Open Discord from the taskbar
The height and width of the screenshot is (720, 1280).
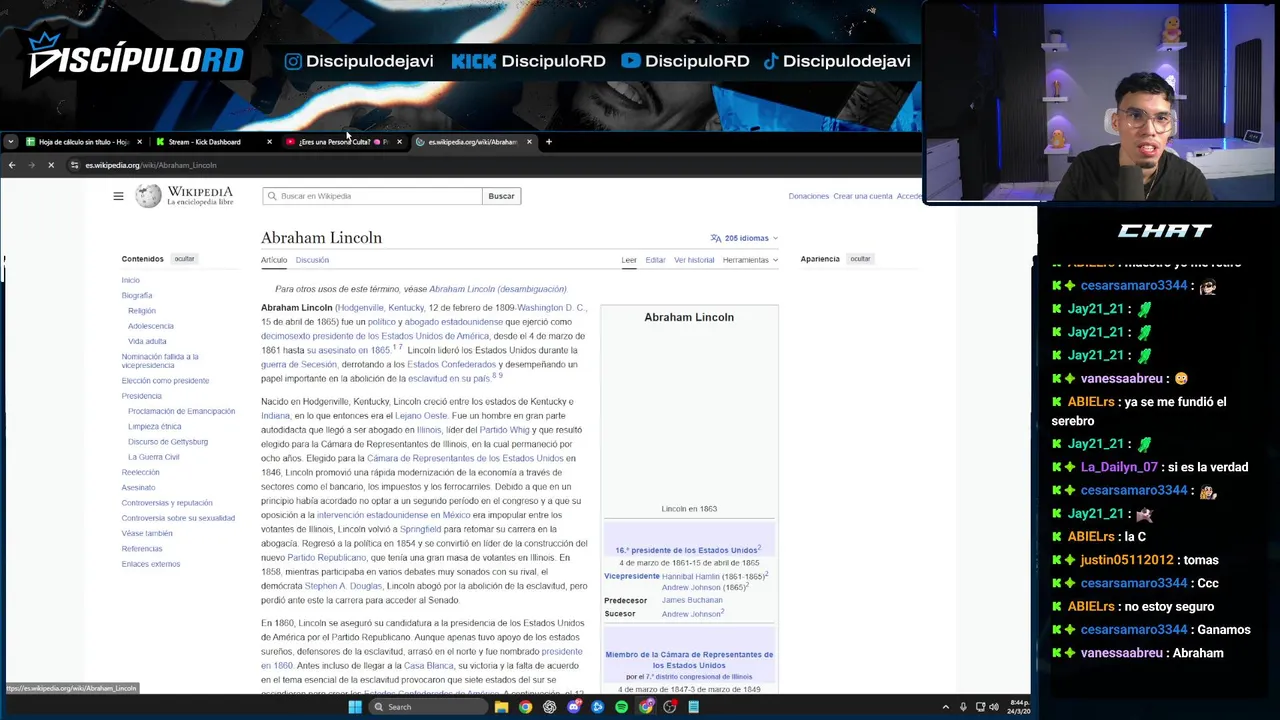pos(573,707)
